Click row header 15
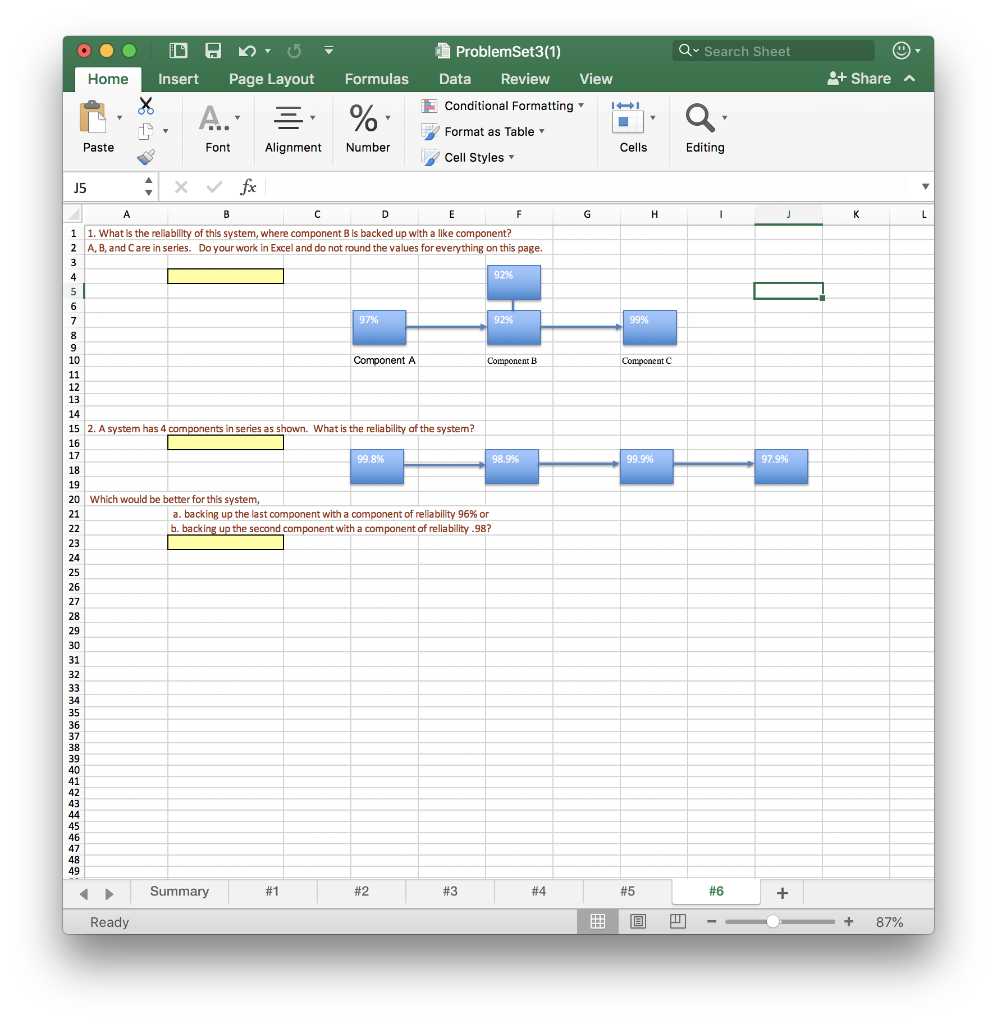Viewport: 997px width, 1024px height. [74, 428]
